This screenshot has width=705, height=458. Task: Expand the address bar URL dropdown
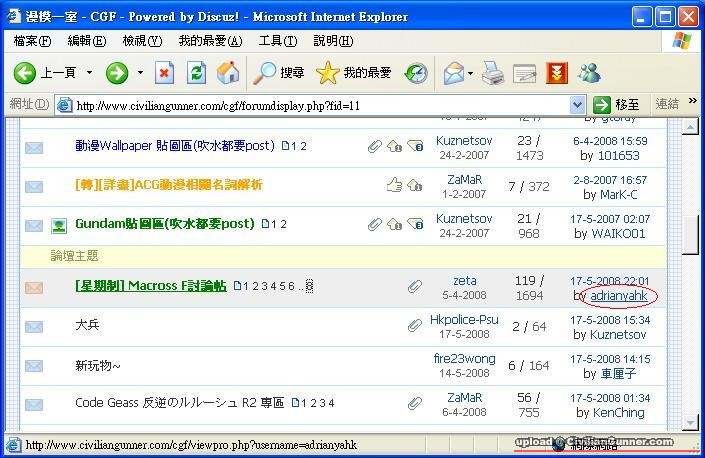click(577, 105)
